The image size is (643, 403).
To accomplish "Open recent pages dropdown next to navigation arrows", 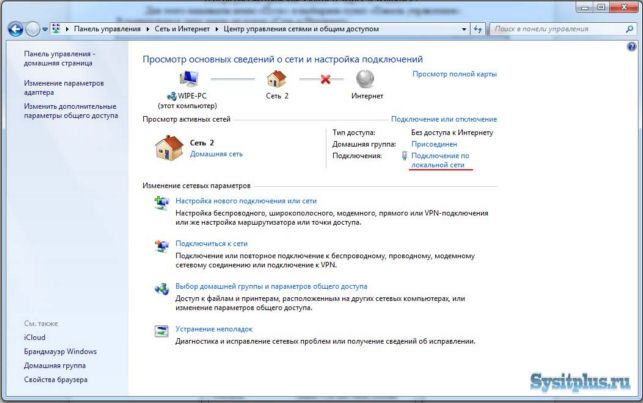I will [45, 30].
